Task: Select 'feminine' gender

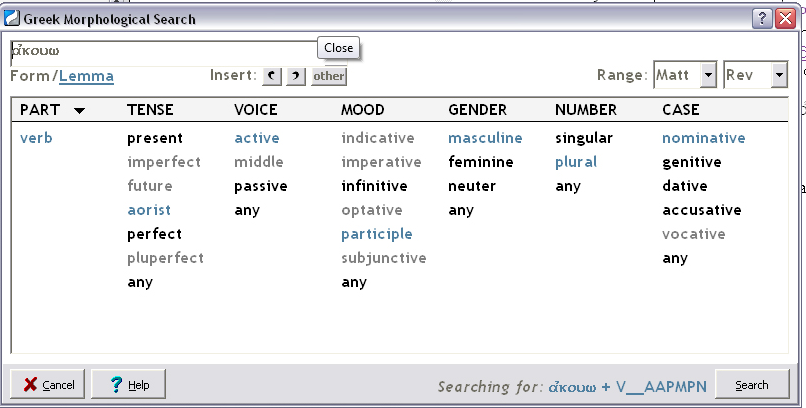Action: (x=481, y=162)
